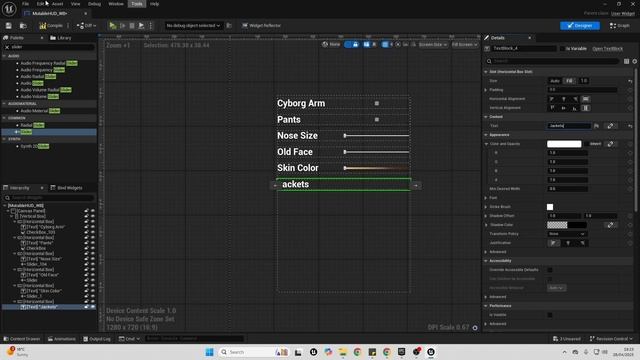
Task: Click the DPI Scale settings gear
Action: tap(475, 328)
